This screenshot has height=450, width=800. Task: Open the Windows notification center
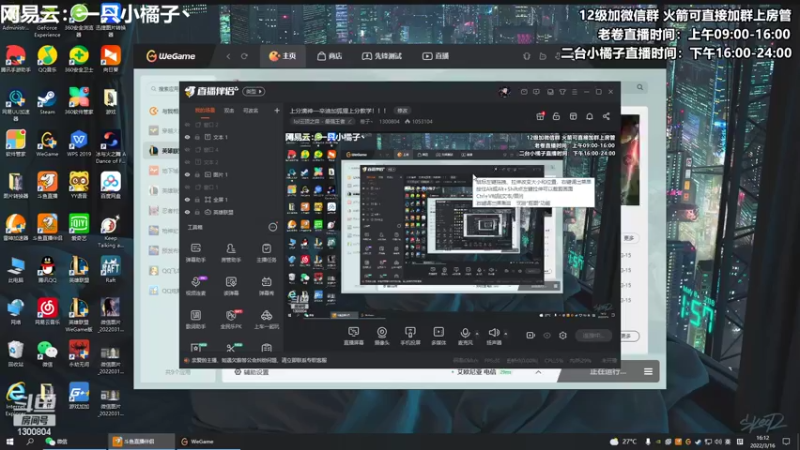coord(786,441)
